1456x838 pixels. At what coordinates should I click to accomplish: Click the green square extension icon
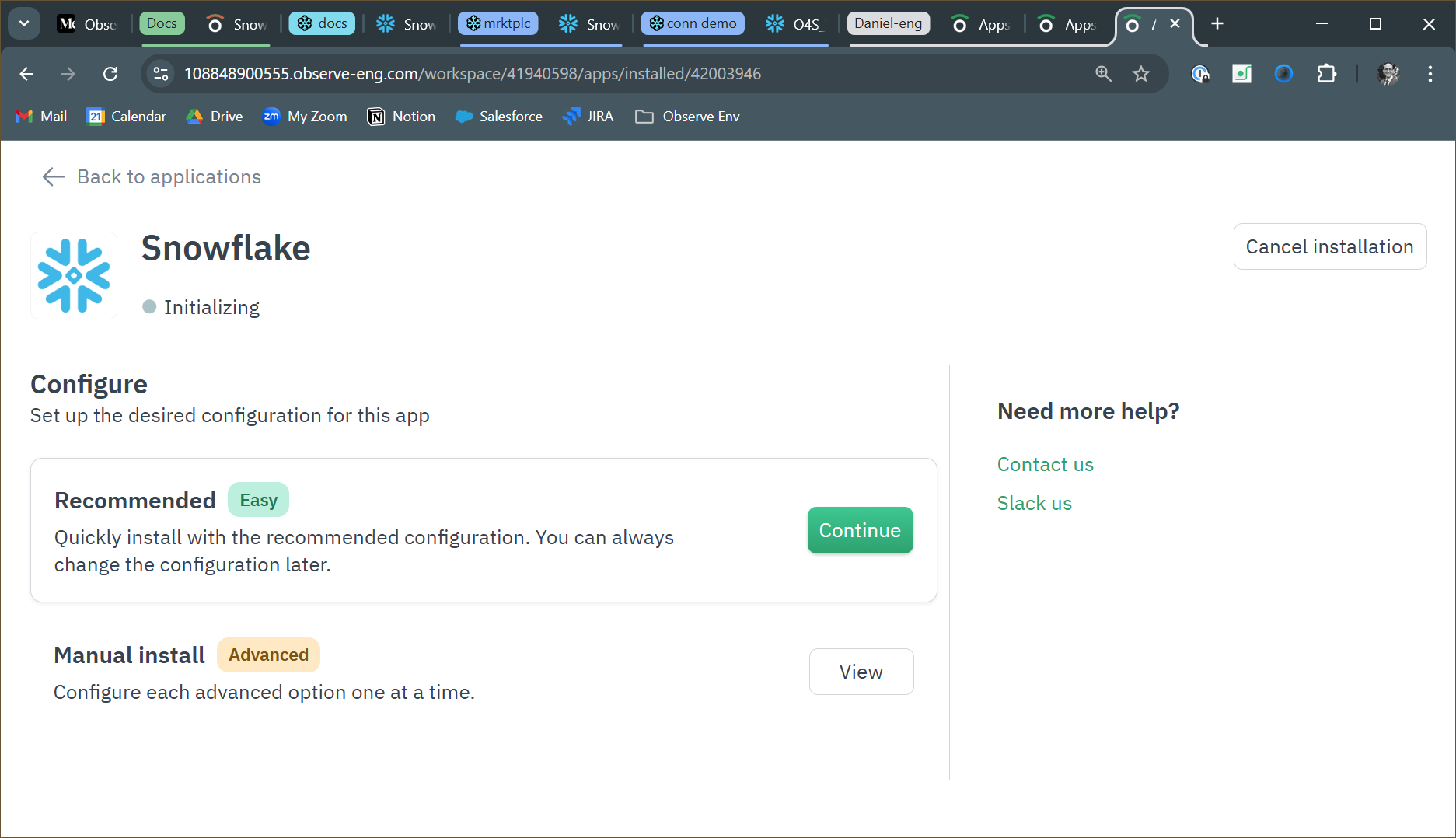(1241, 74)
